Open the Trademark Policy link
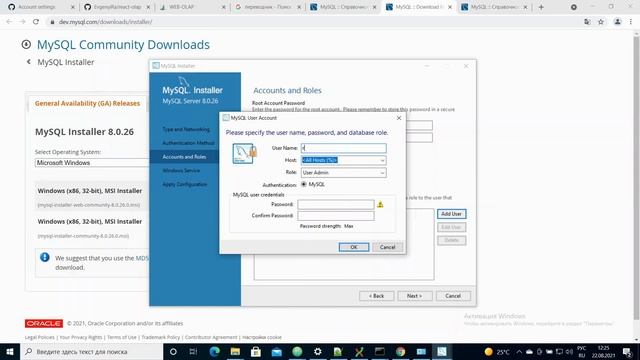The image size is (640, 360). tap(160, 337)
